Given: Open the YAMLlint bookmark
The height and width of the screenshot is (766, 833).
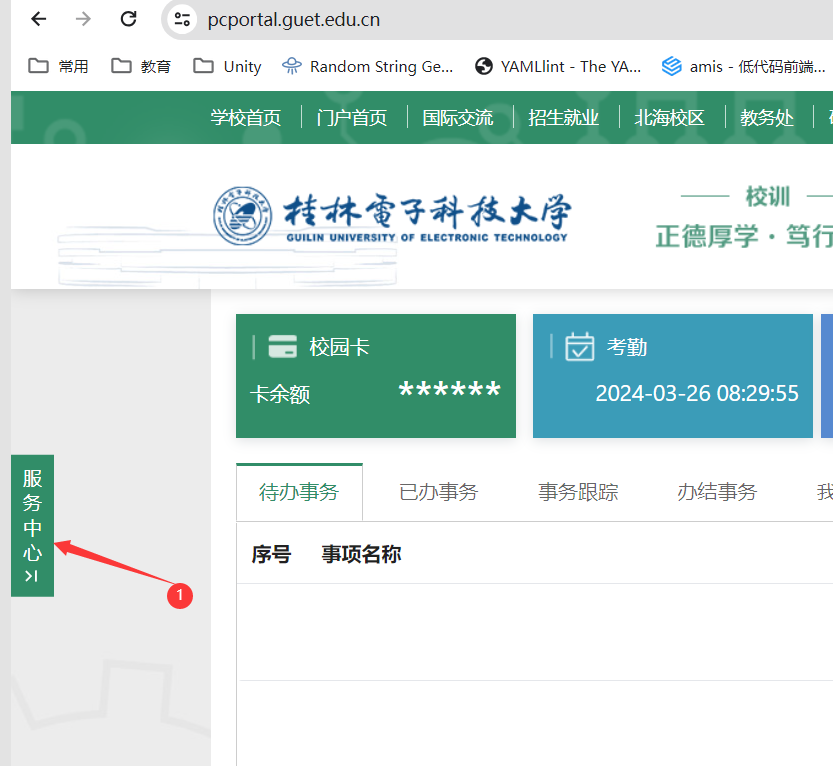Looking at the screenshot, I should click(558, 66).
